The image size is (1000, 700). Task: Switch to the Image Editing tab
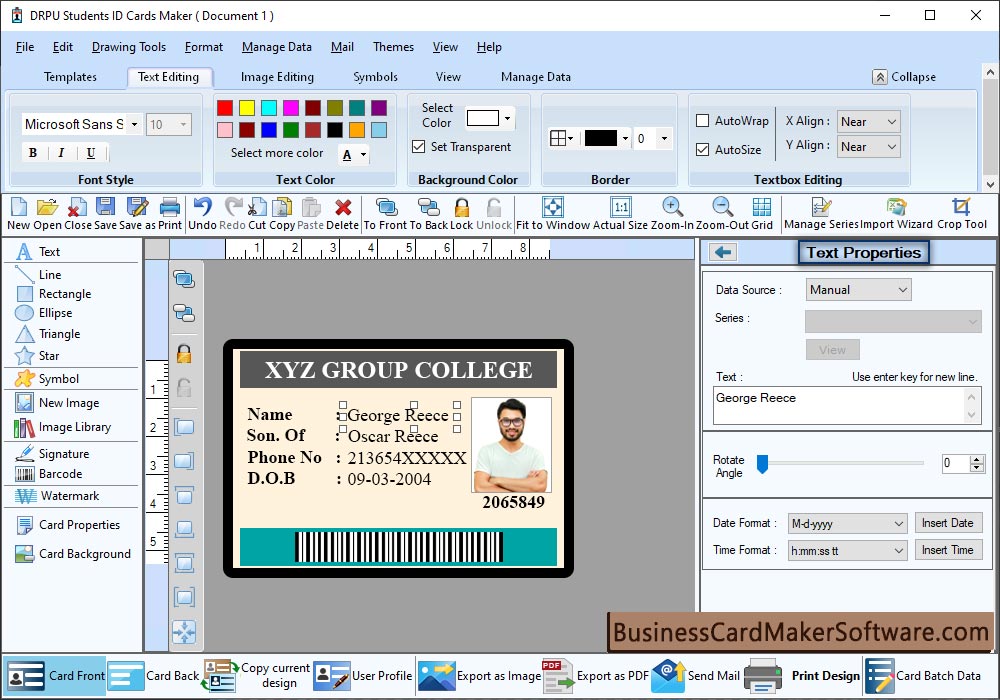[x=277, y=77]
